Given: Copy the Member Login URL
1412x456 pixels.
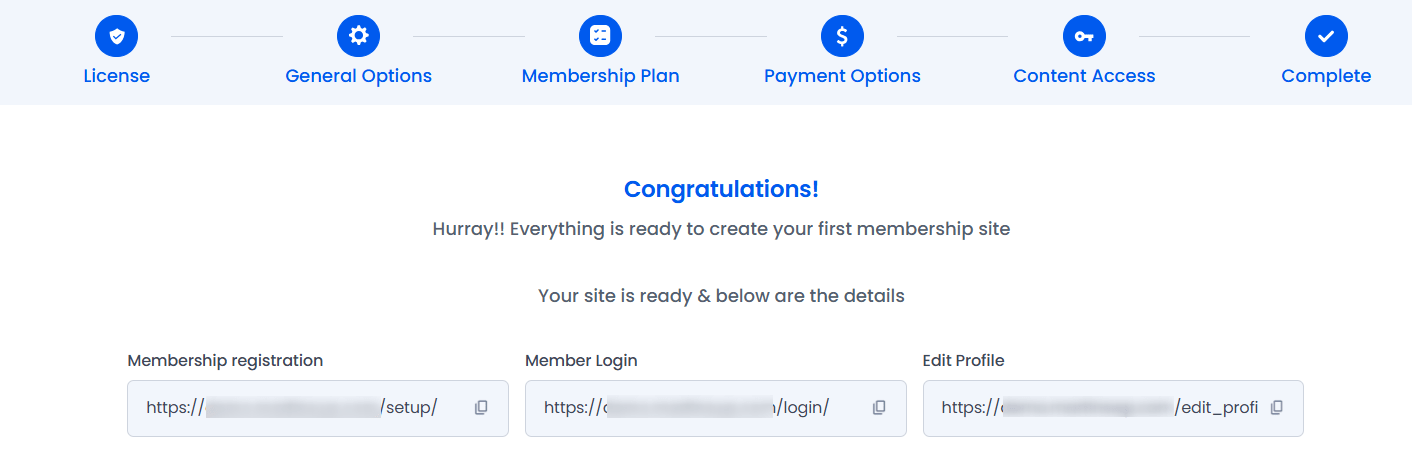Looking at the screenshot, I should (x=879, y=408).
